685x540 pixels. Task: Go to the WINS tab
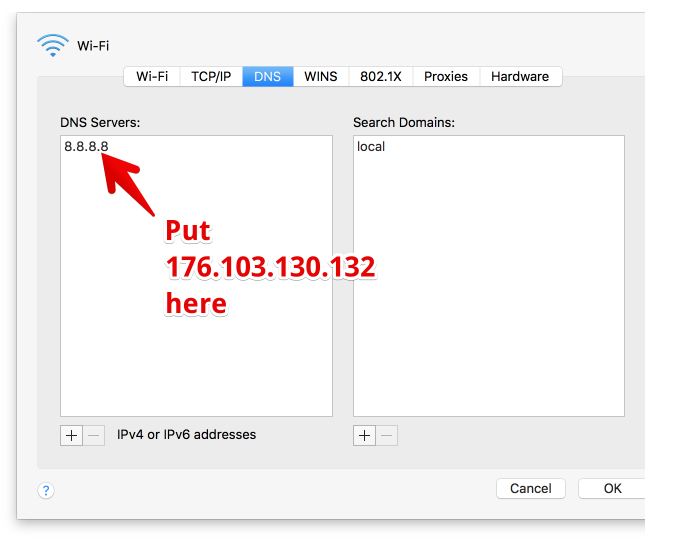click(x=321, y=76)
